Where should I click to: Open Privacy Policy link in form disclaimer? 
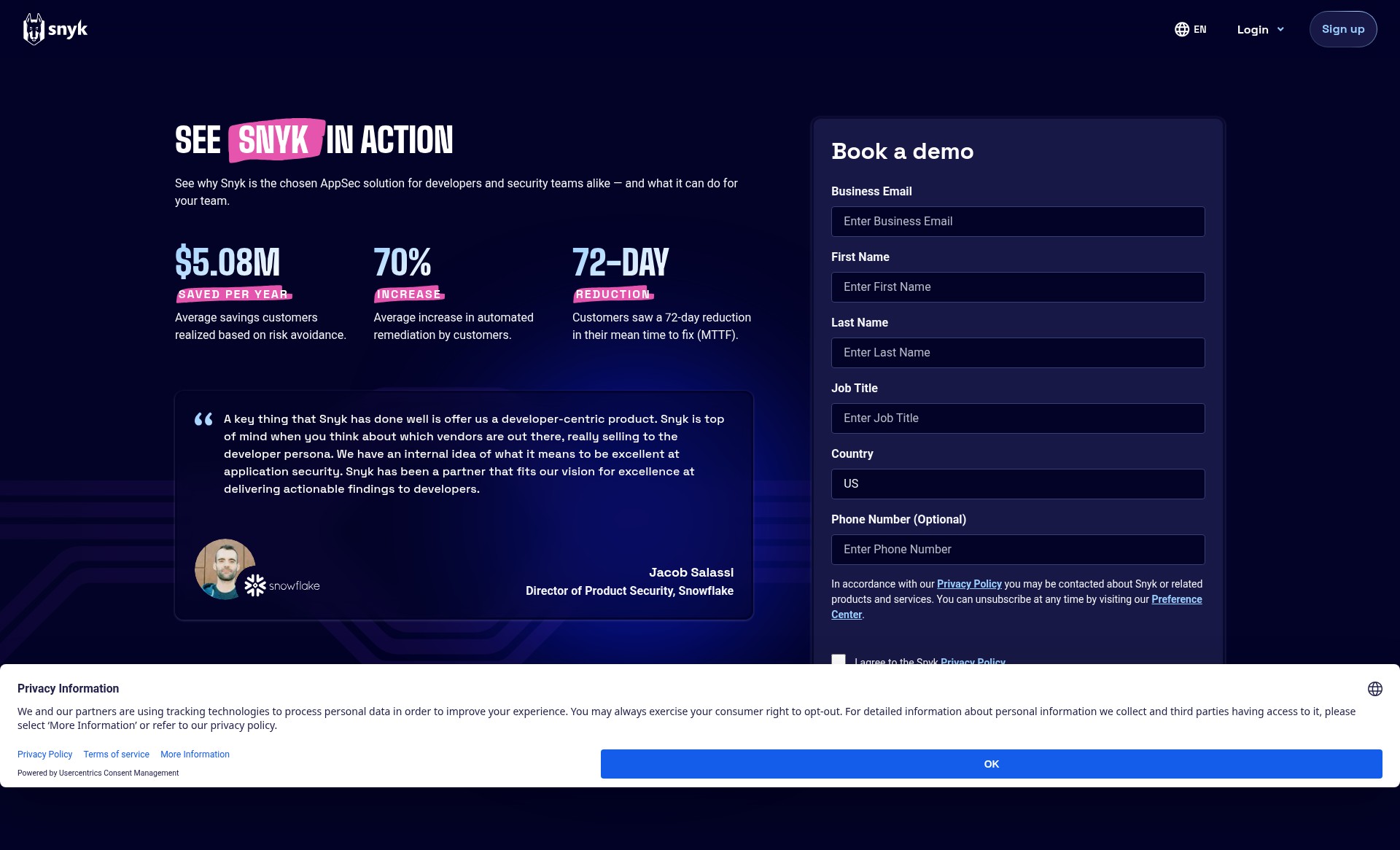pos(969,584)
